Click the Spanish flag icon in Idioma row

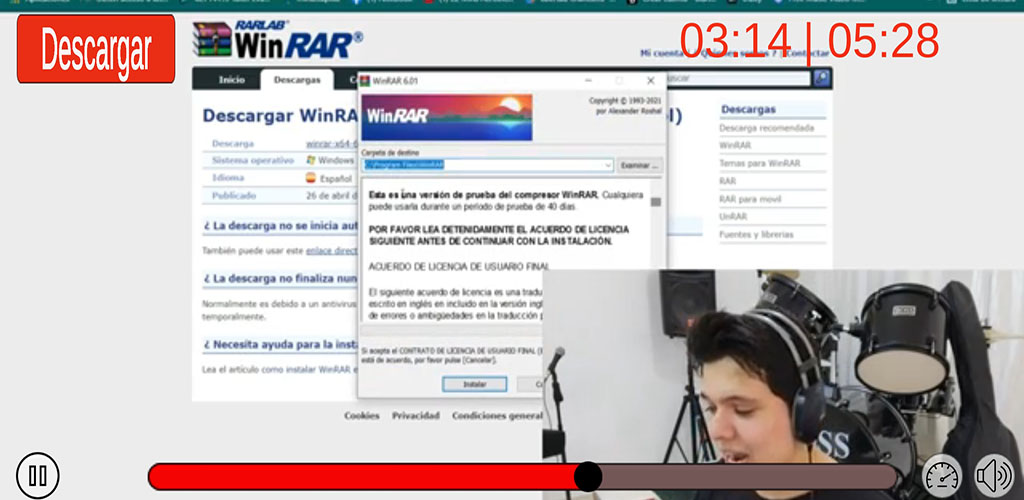point(311,178)
